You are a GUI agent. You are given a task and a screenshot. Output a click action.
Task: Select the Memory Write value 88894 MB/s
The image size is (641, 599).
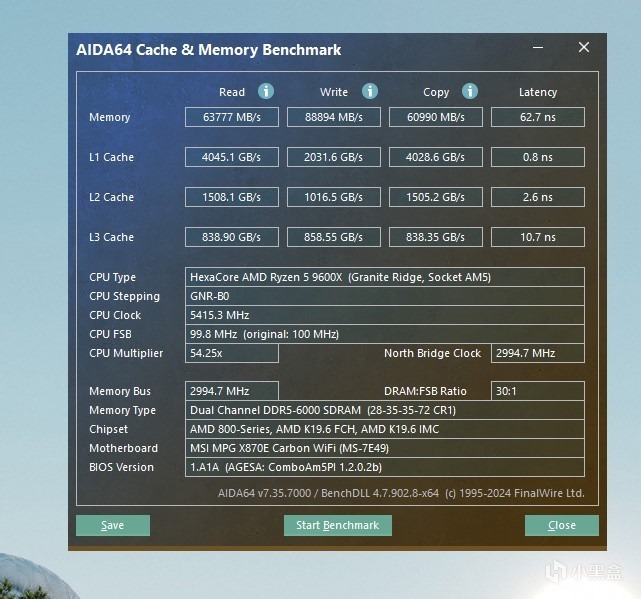[334, 117]
